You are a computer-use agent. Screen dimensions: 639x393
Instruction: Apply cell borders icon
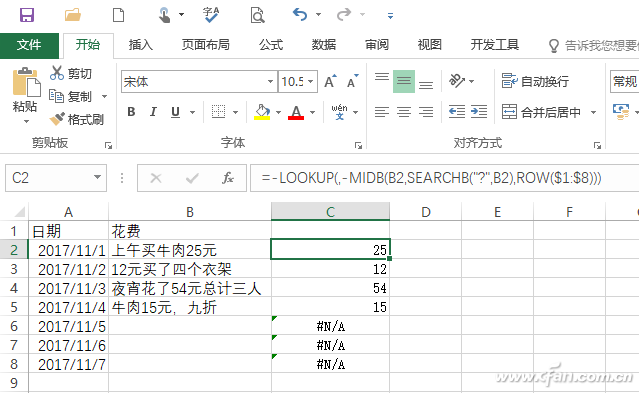(218, 112)
